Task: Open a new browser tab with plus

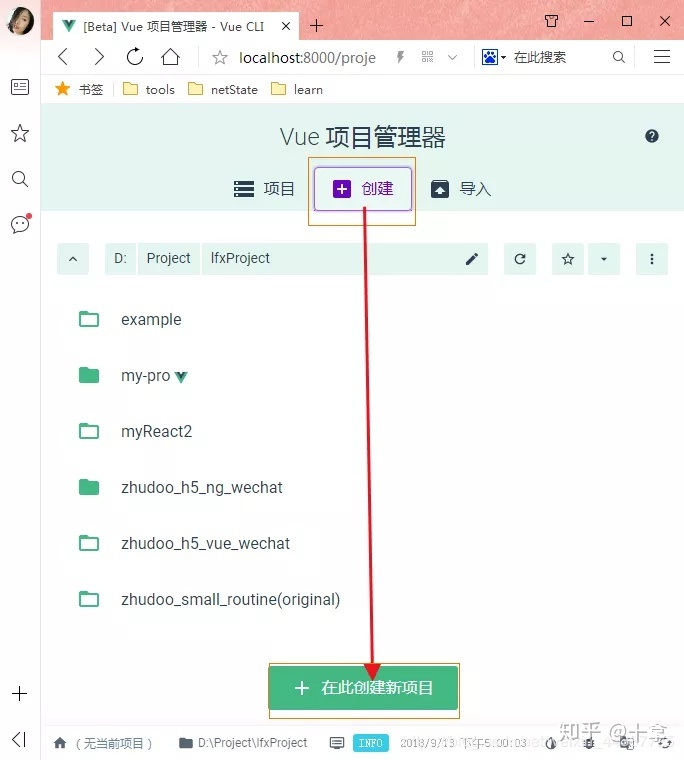Action: tap(316, 25)
